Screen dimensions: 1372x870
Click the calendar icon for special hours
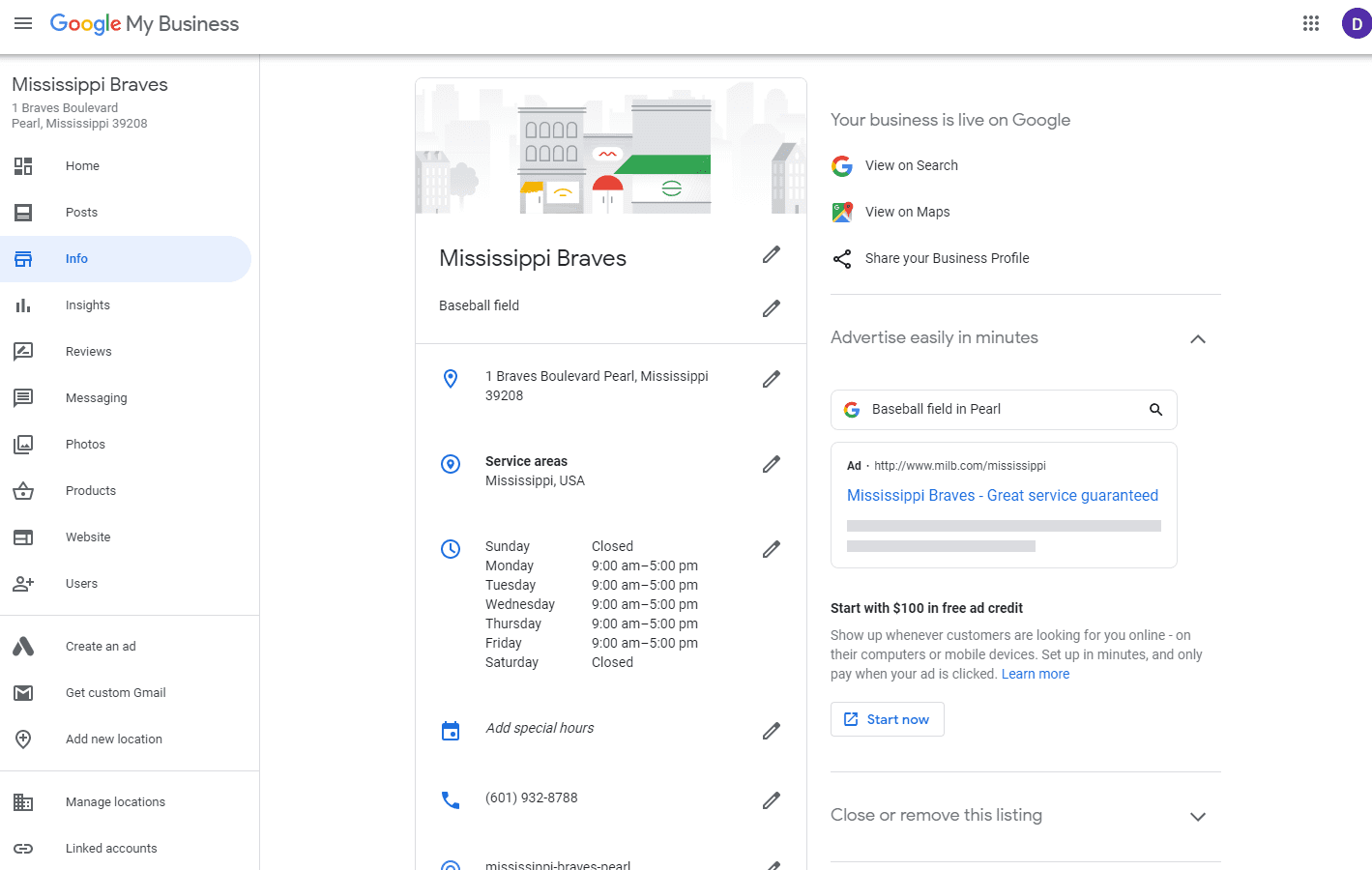click(x=451, y=731)
